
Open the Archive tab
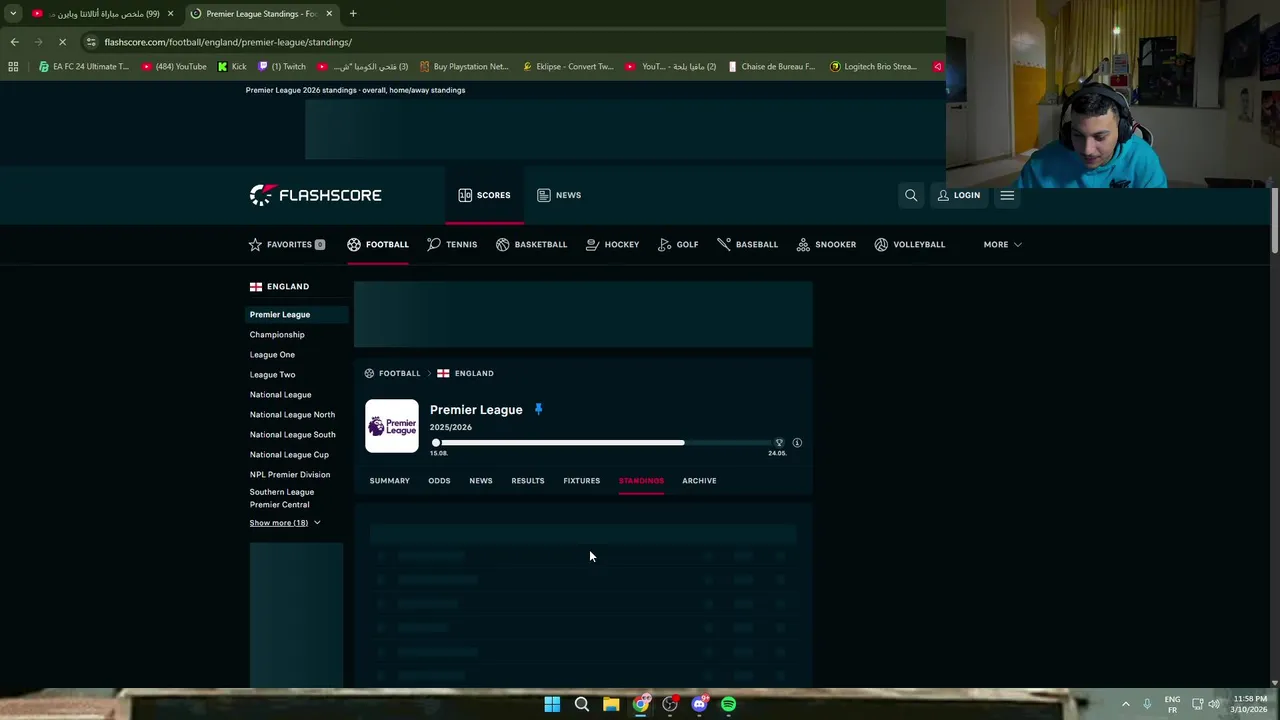point(699,481)
